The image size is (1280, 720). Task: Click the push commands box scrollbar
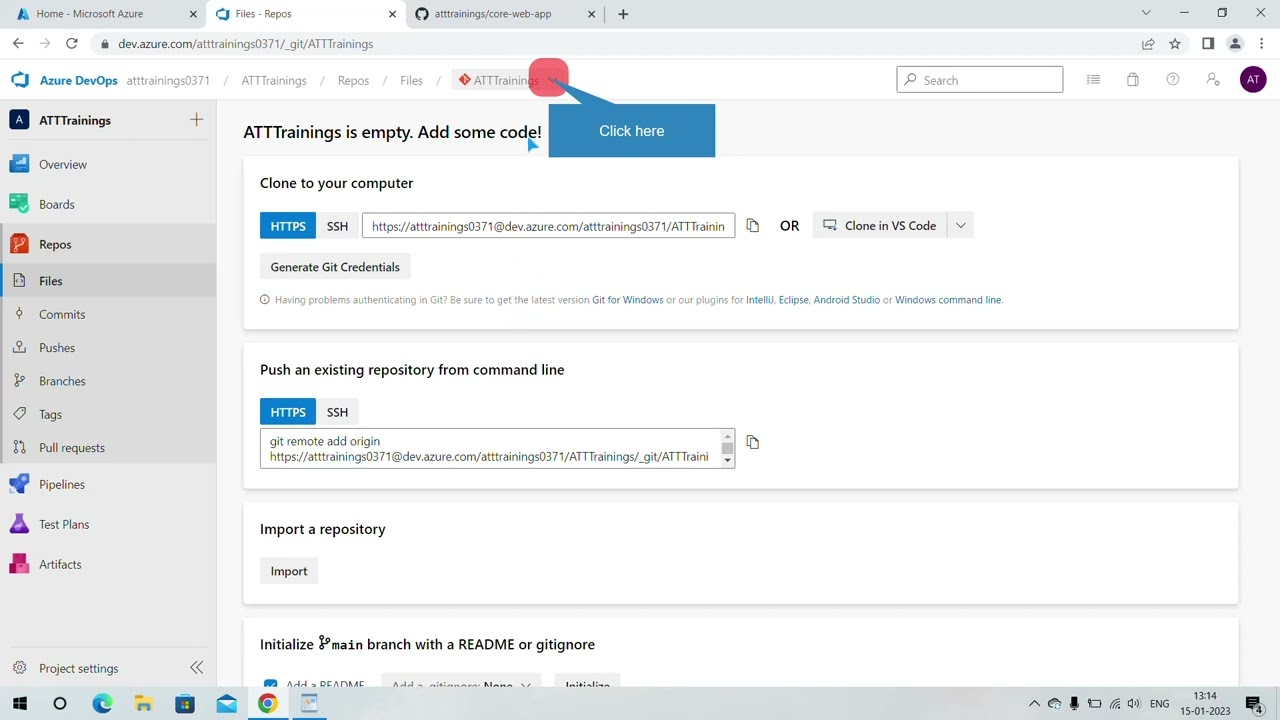(727, 449)
